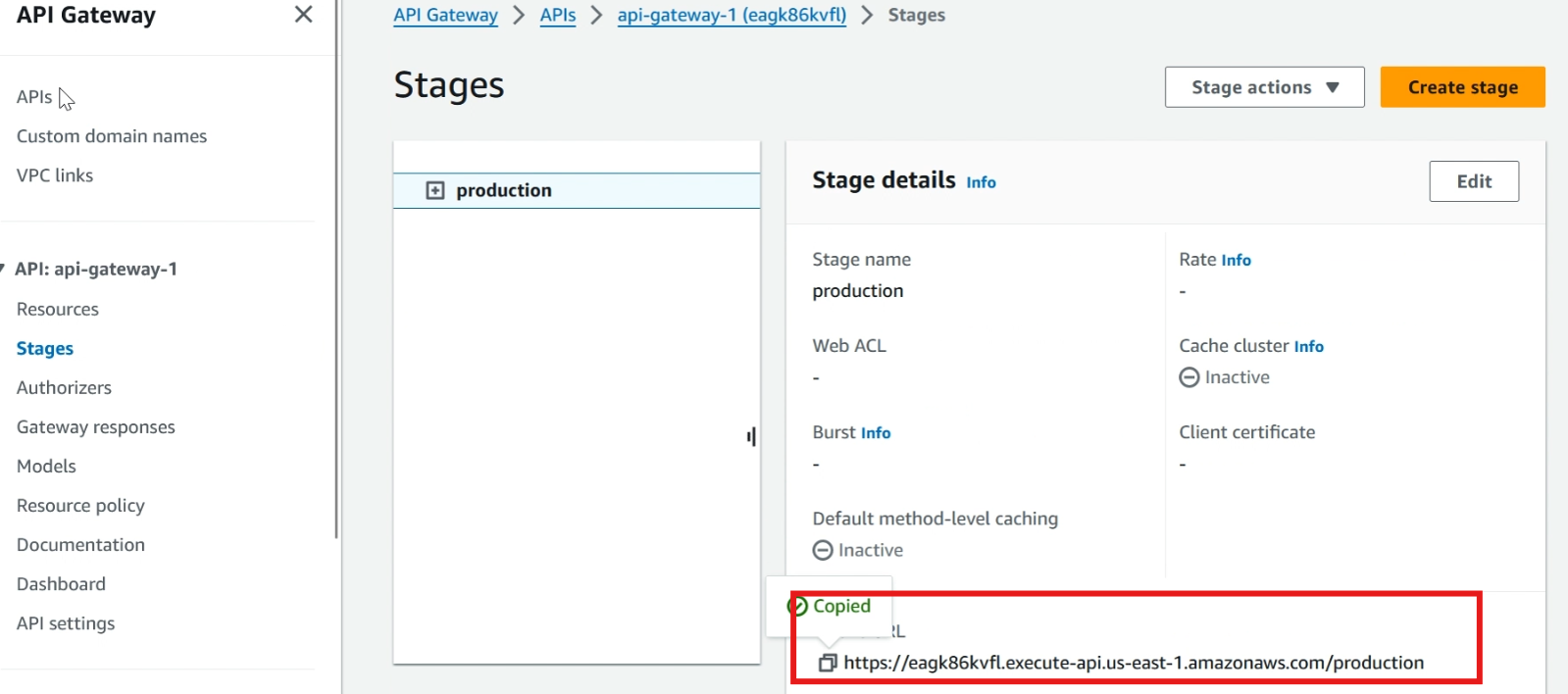
Task: Go to VPC links in the sidebar
Action: 55,175
